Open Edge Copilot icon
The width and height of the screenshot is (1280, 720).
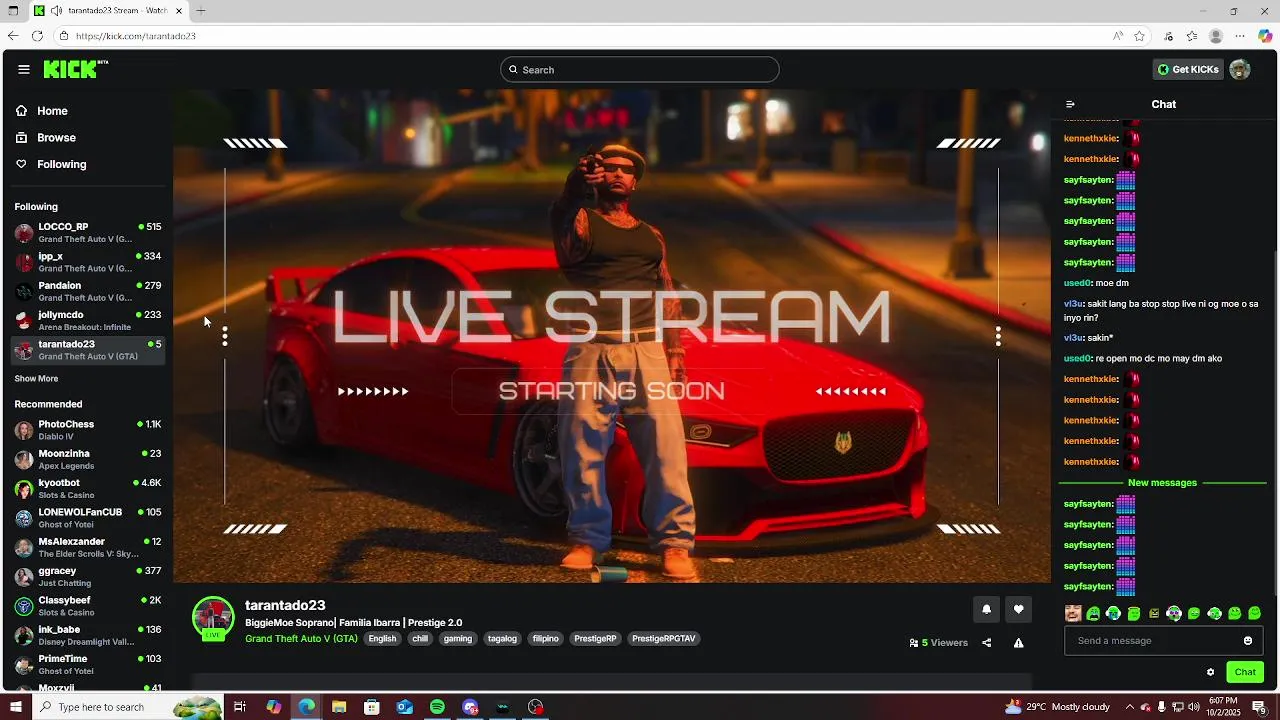point(1265,36)
